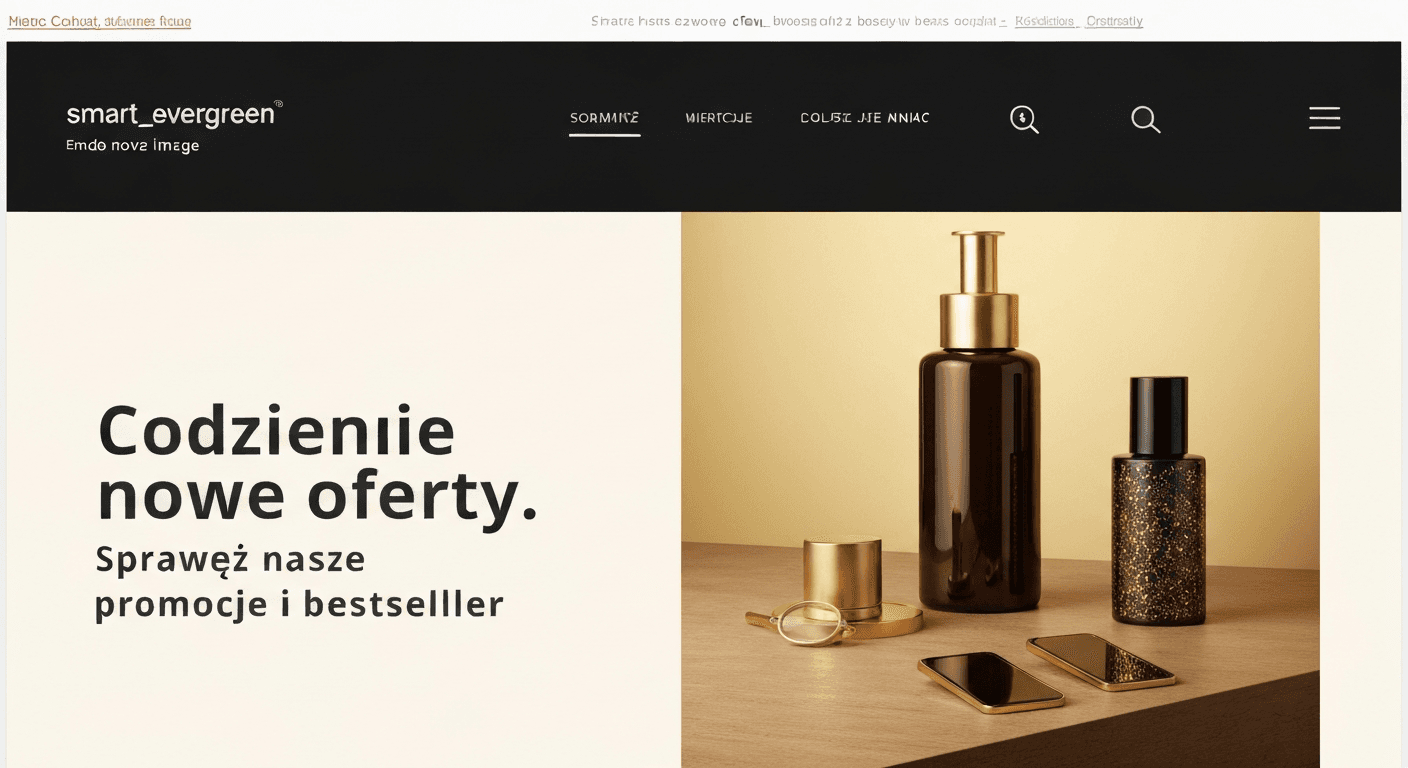Image resolution: width=1408 pixels, height=768 pixels.
Task: Click the plain magnifying glass search icon
Action: [x=1145, y=119]
